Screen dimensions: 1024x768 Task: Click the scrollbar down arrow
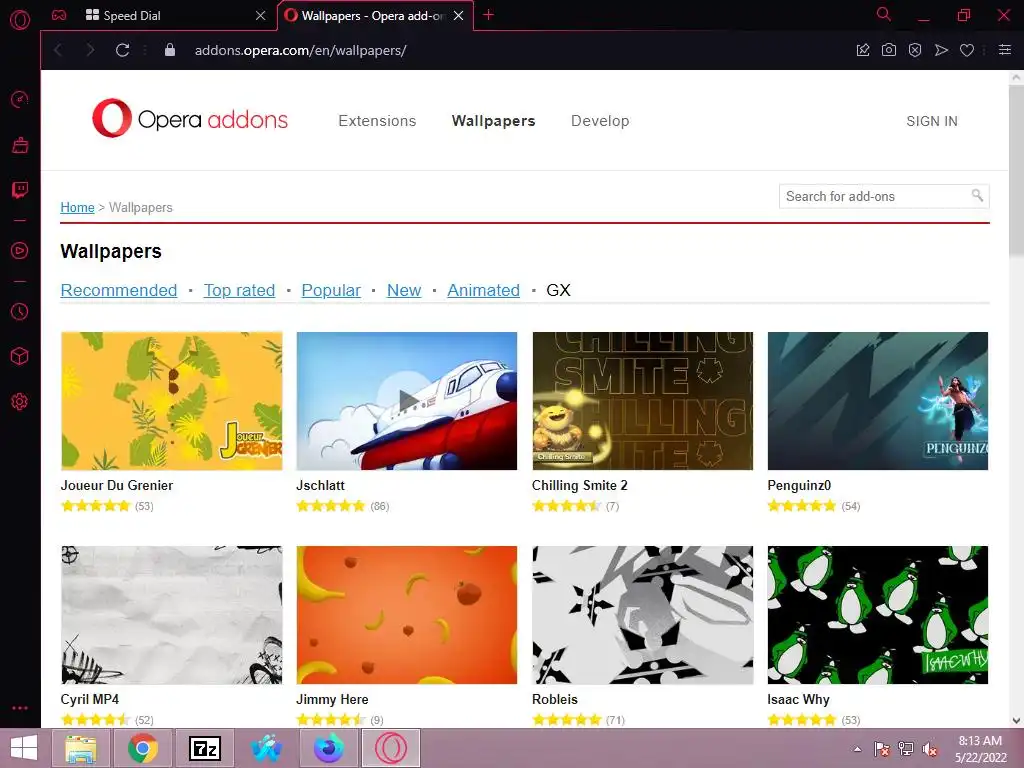coord(1016,720)
